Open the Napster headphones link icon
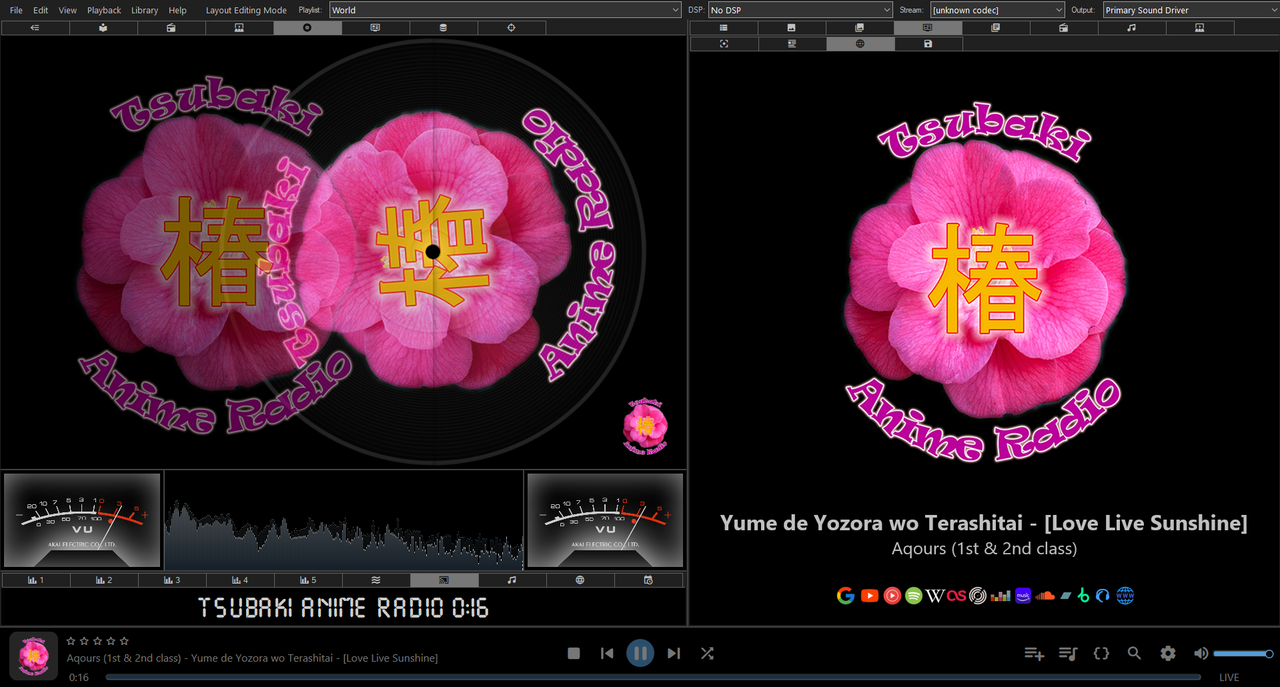 coord(1102,596)
